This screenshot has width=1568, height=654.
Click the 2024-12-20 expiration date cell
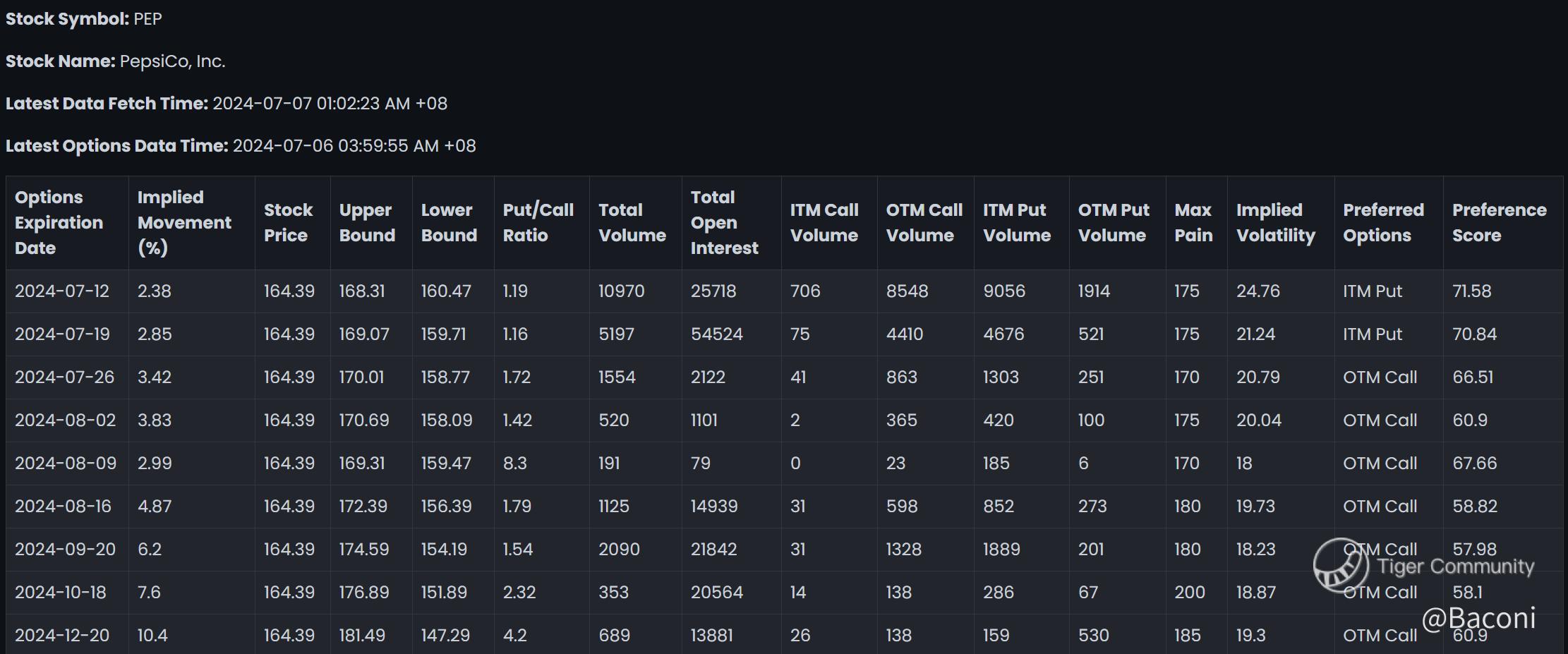coord(62,635)
